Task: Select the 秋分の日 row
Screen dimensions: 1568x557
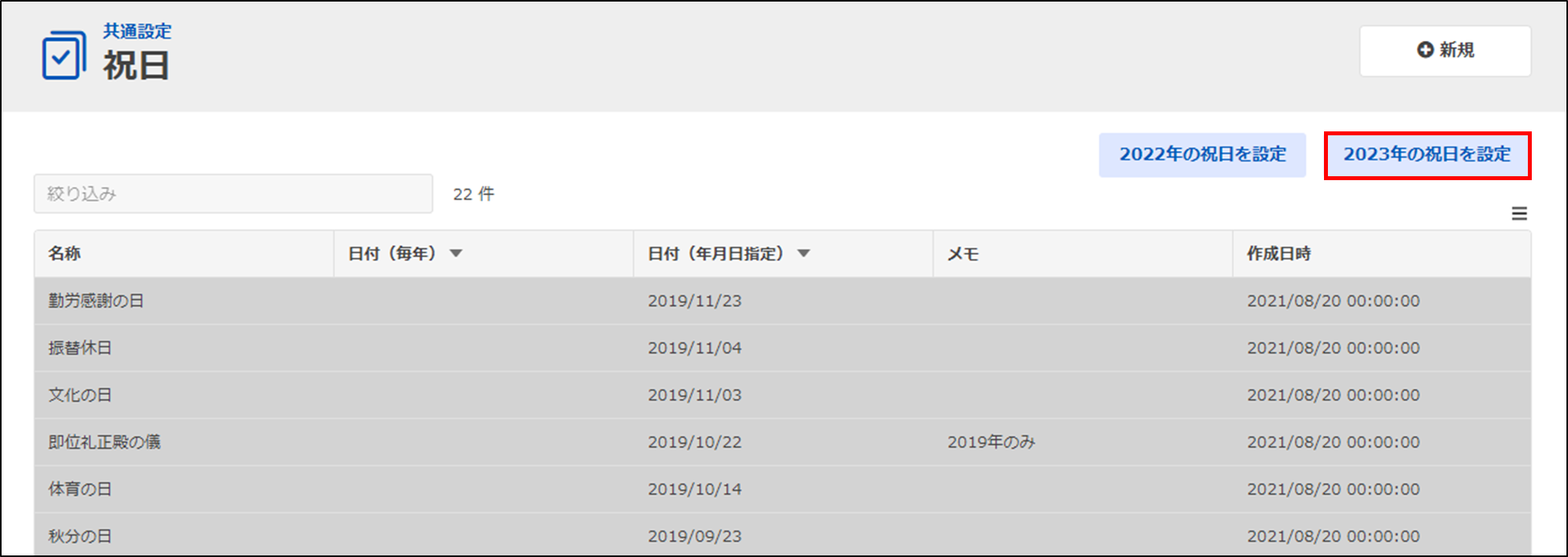Action: coord(80,537)
